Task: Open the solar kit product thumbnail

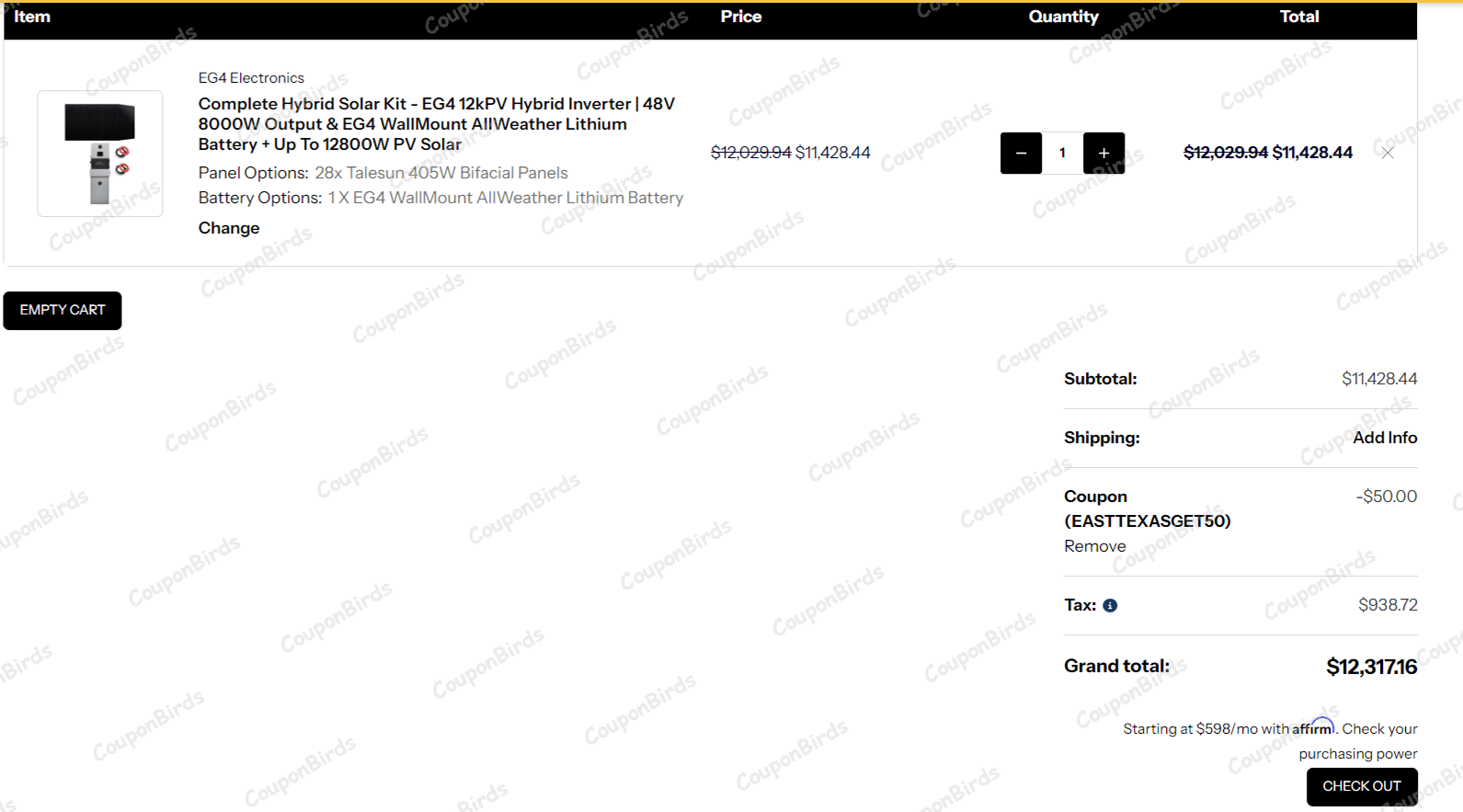Action: (100, 154)
